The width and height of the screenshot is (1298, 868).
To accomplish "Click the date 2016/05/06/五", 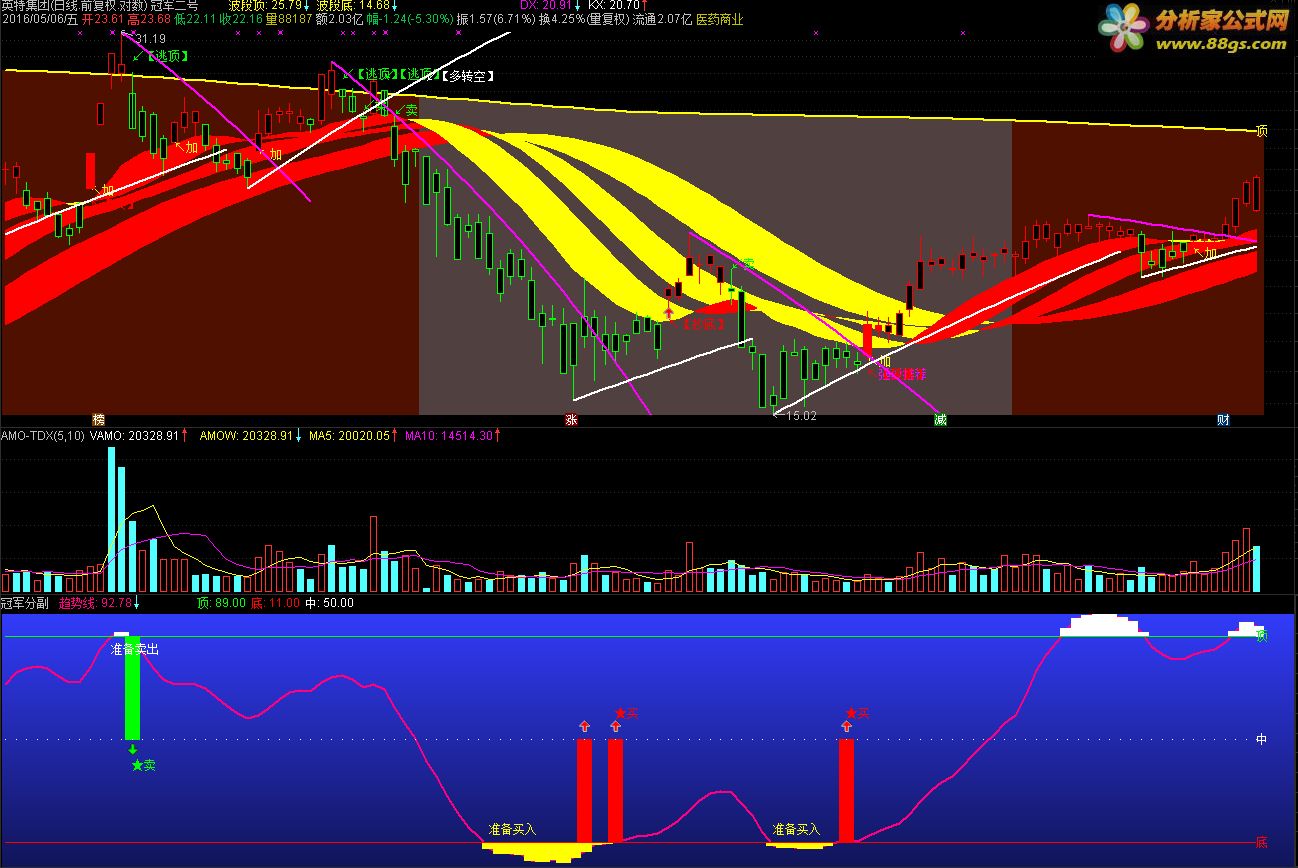I will tap(39, 19).
